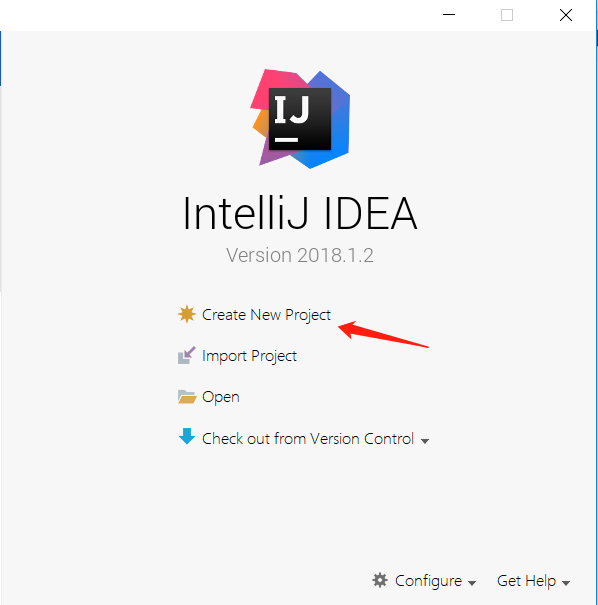Minimize the welcome window
The width and height of the screenshot is (598, 605).
(449, 15)
